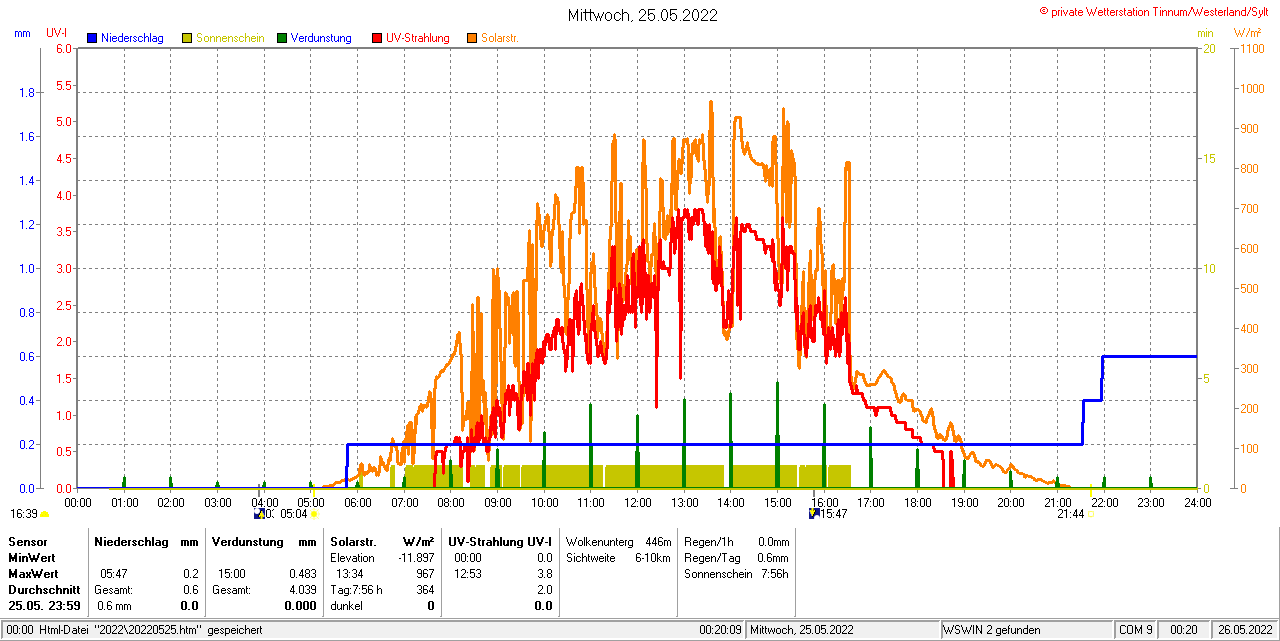Click the Niederschlag mm table header
The image size is (1280, 641).
point(147,541)
